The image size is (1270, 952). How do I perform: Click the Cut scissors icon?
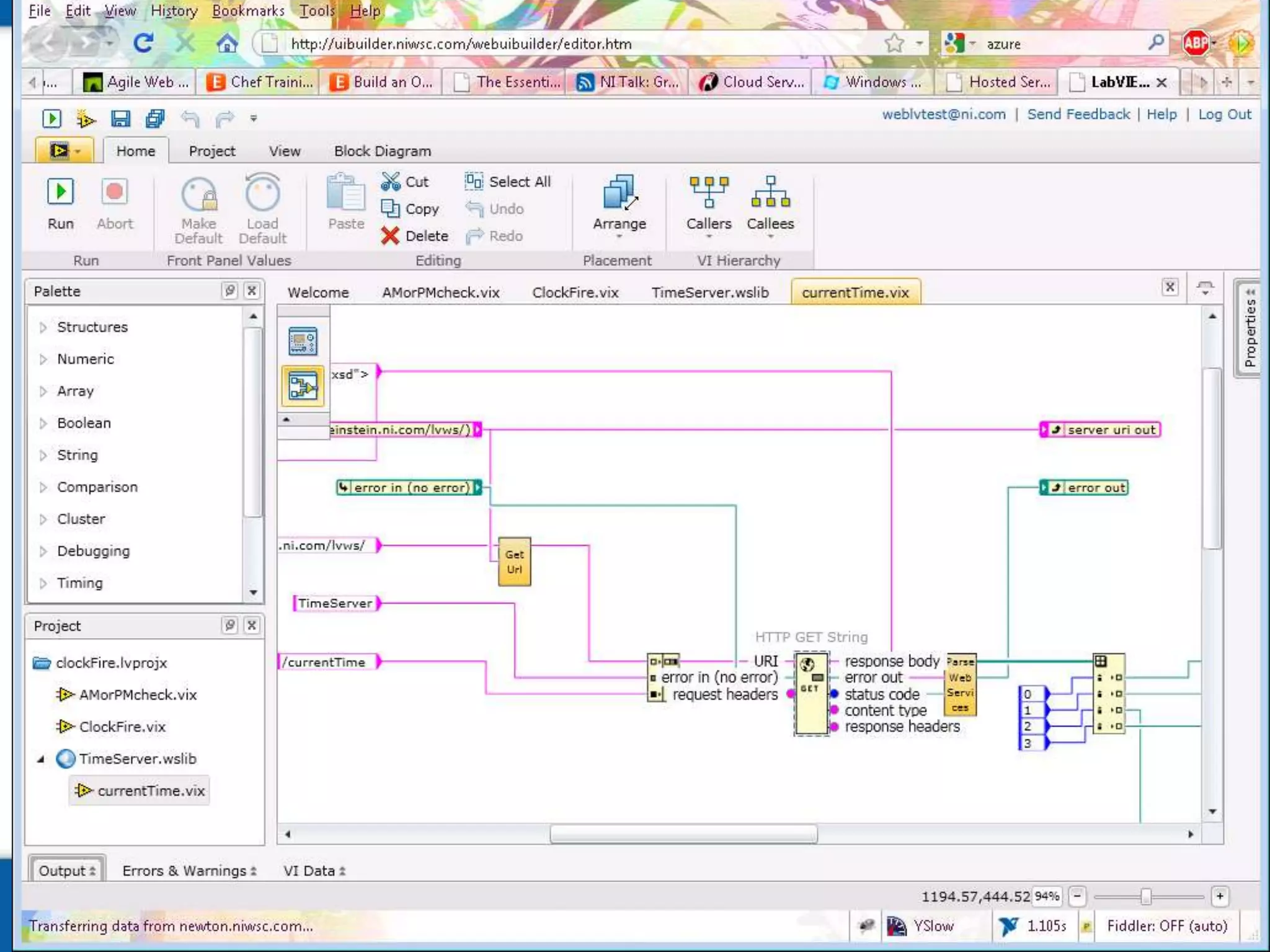391,182
